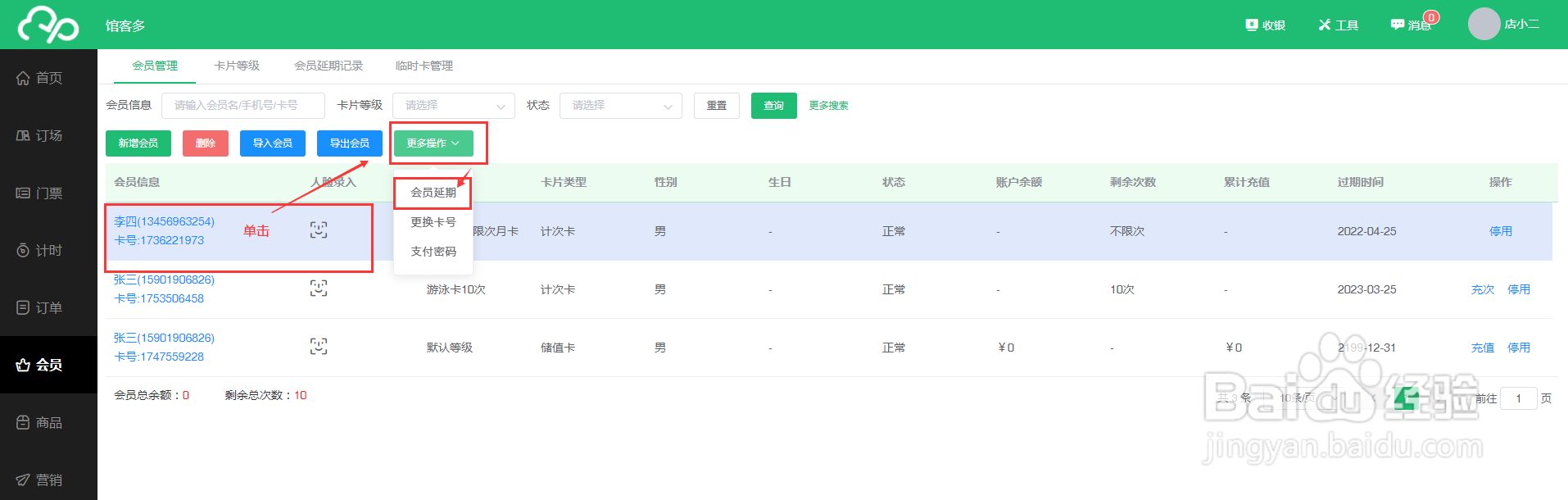The width and height of the screenshot is (1568, 500).
Task: Click the 导入会员 button
Action: (x=273, y=143)
